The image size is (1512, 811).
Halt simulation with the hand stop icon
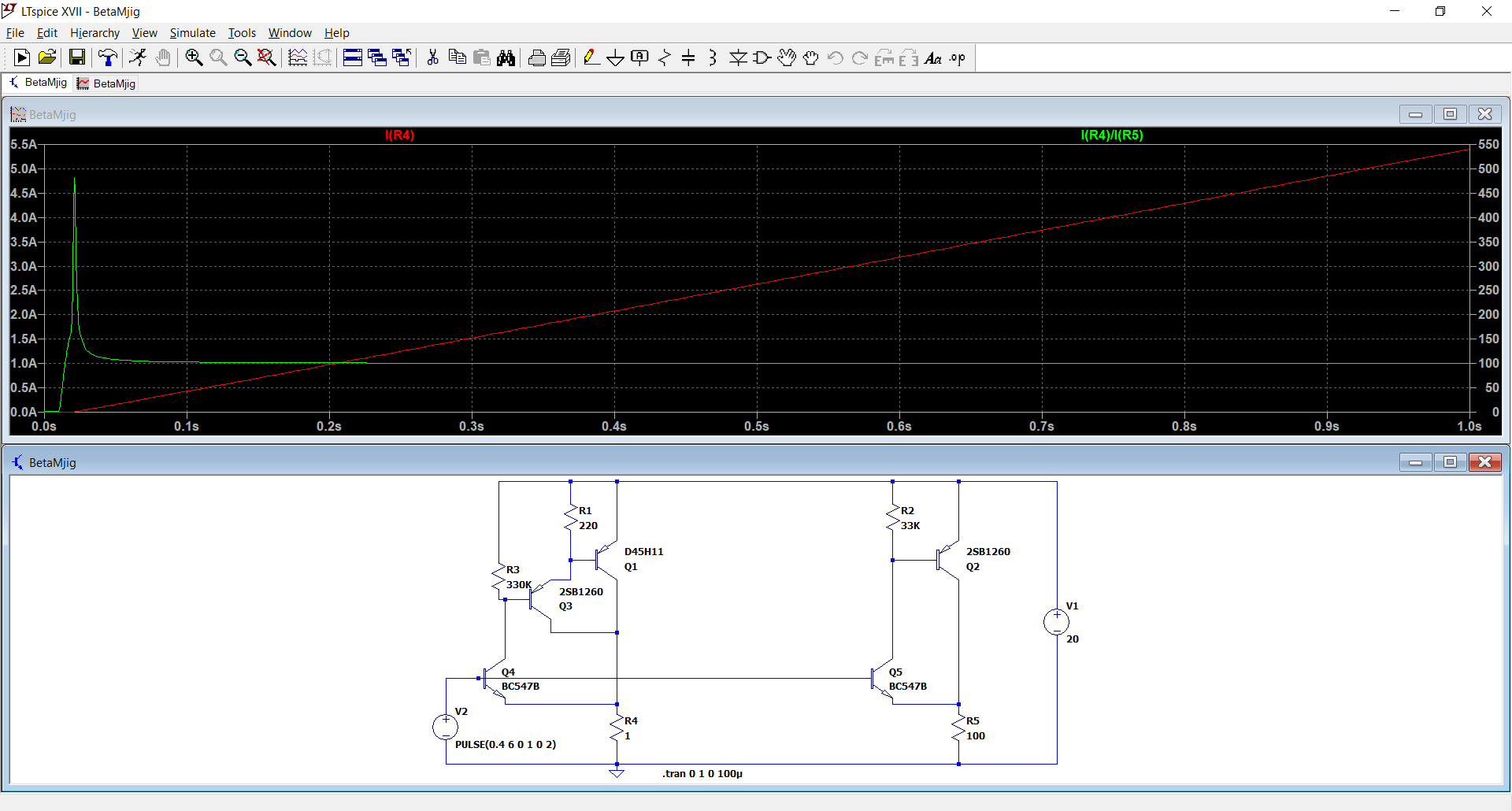point(163,57)
